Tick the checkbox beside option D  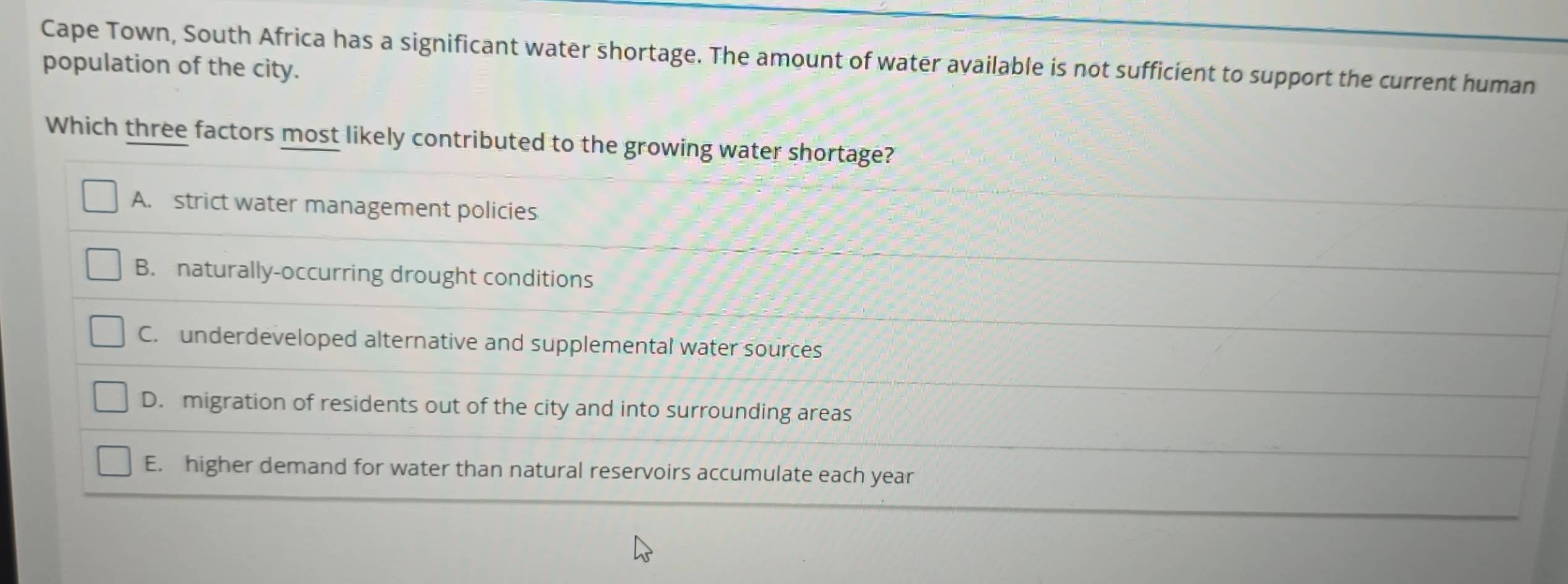pos(111,396)
